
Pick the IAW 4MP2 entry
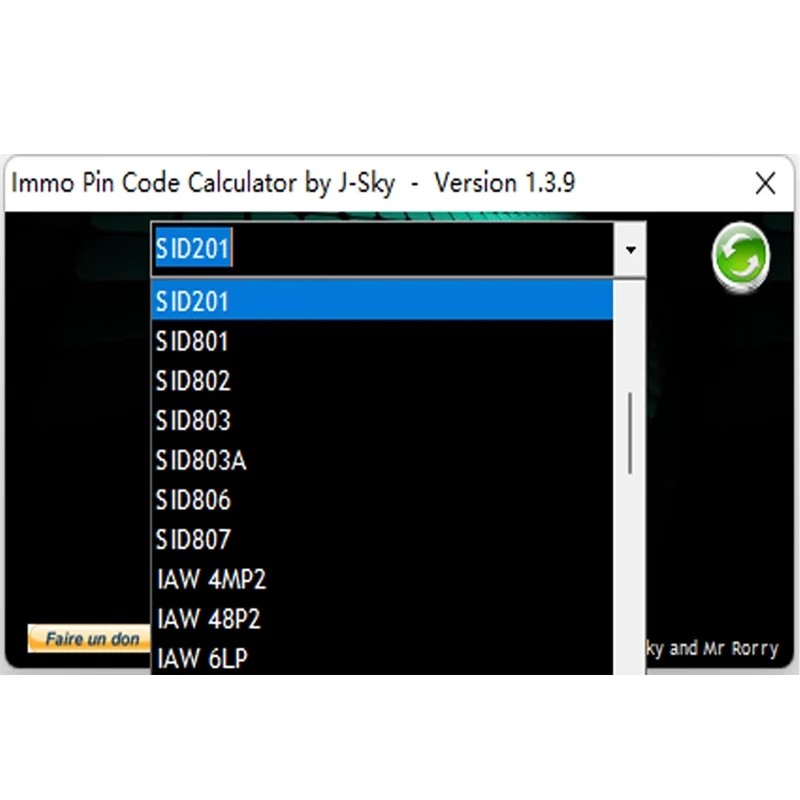tap(383, 580)
